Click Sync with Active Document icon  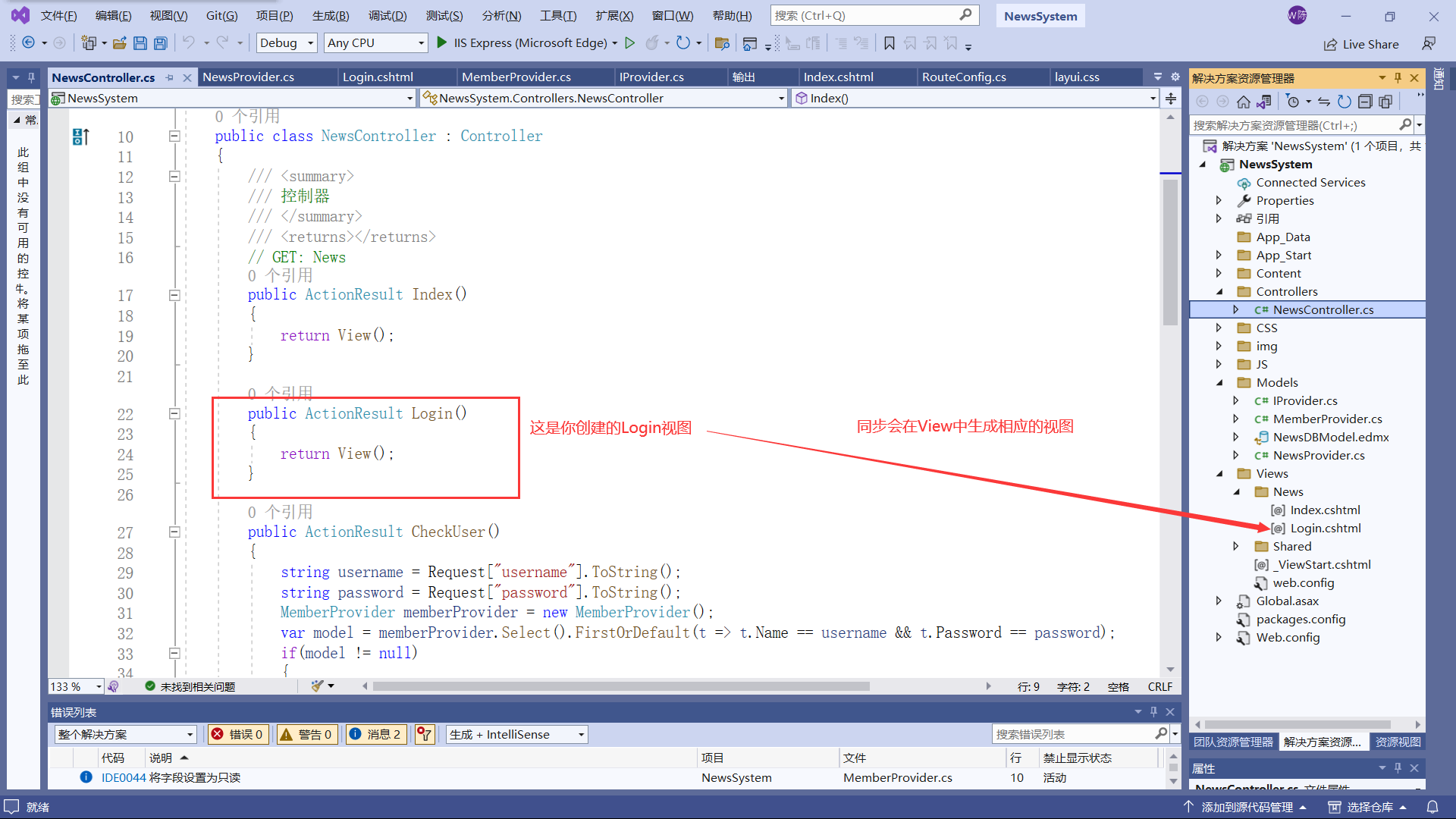(x=1324, y=102)
